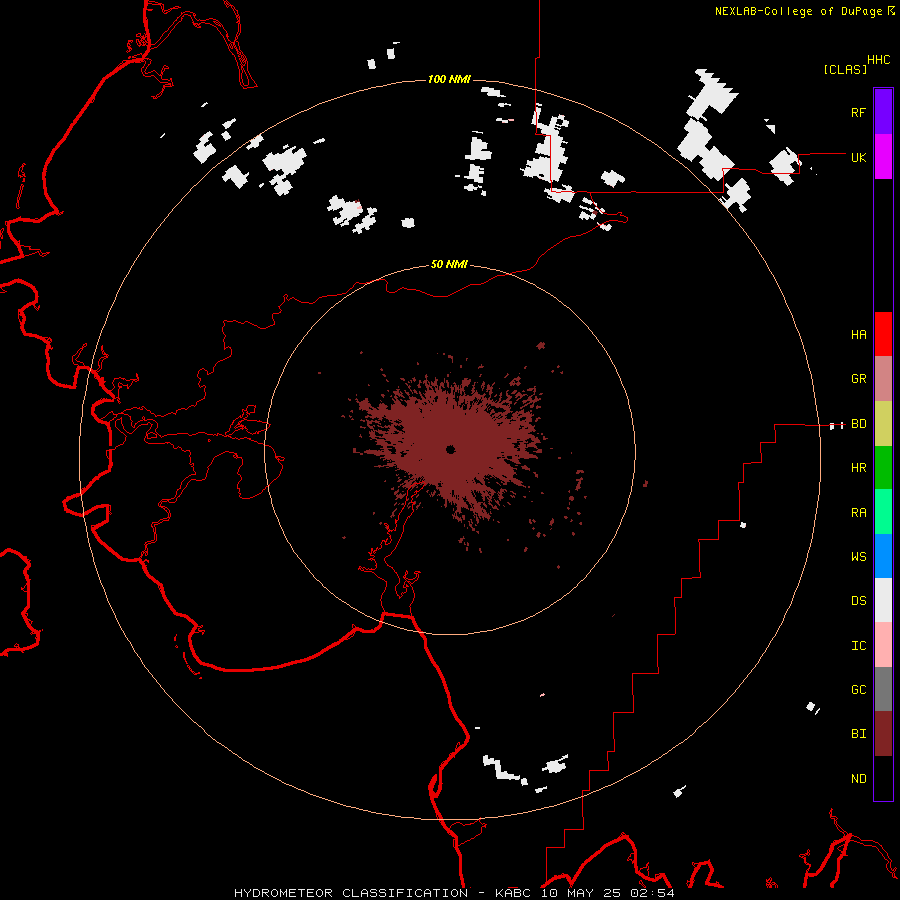Click the '02:54' timestamp text
The width and height of the screenshot is (900, 900).
[653, 893]
